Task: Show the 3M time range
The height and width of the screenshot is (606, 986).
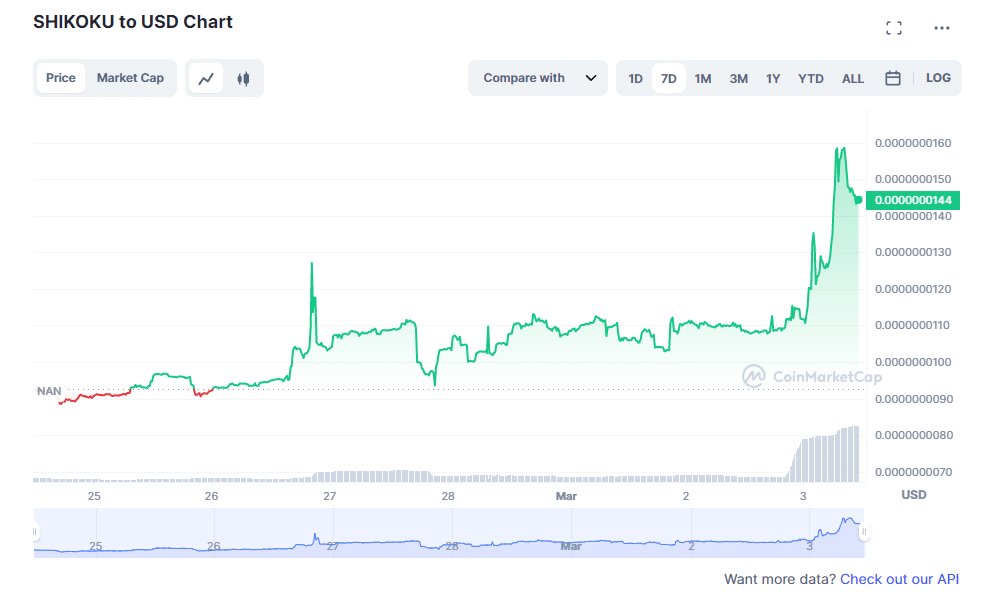Action: [739, 78]
